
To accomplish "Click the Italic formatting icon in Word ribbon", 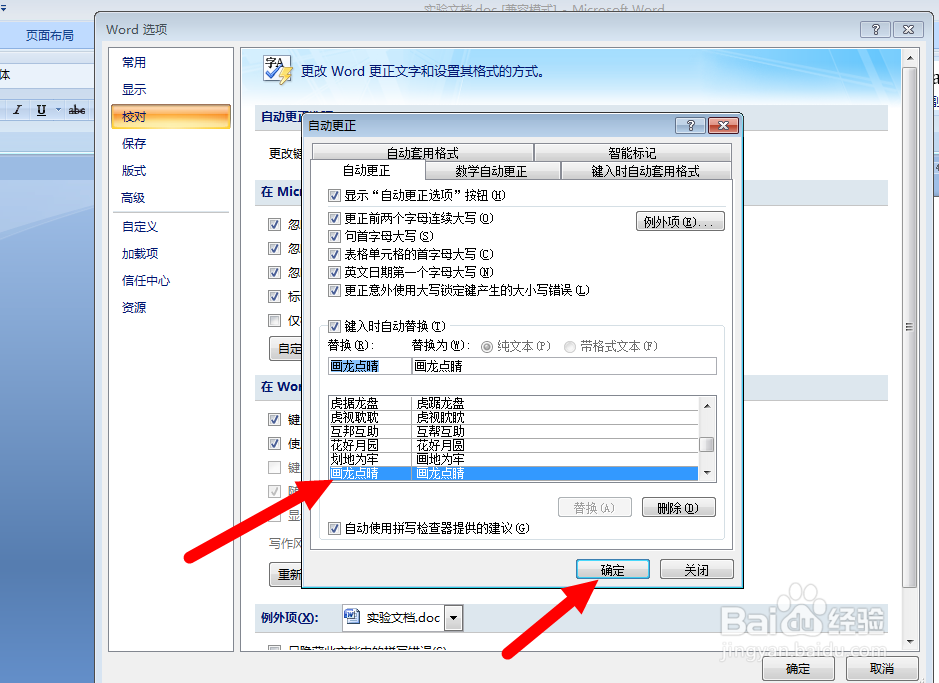I will [17, 110].
